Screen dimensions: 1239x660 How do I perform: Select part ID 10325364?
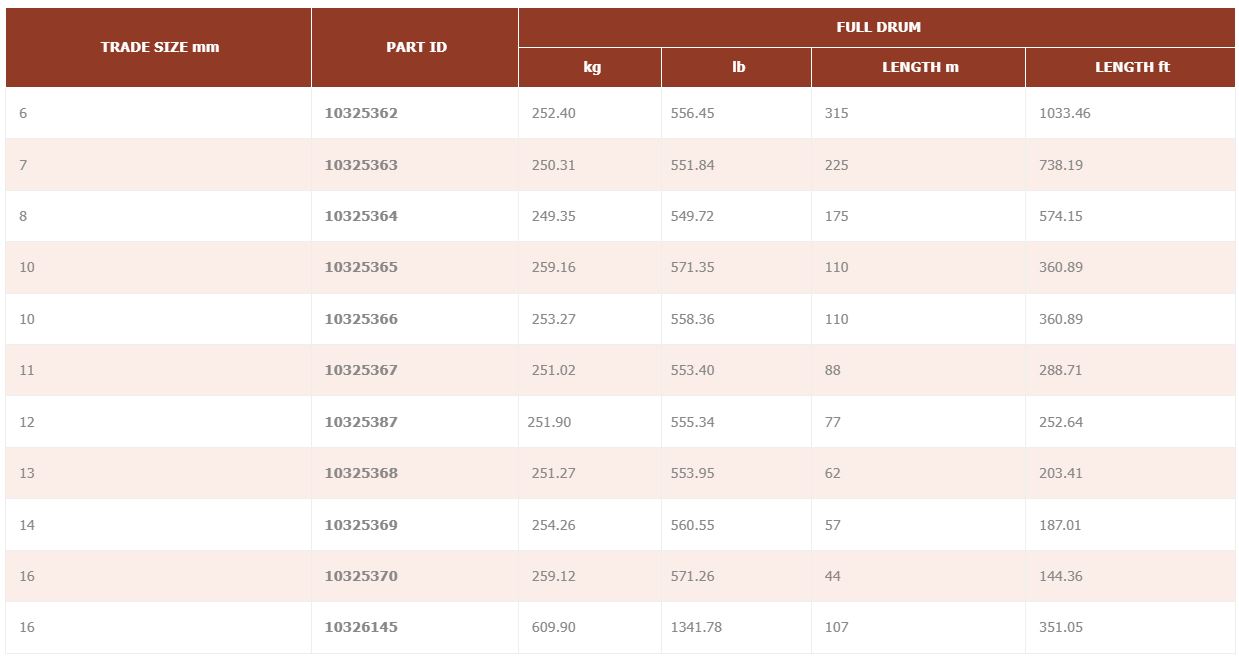[361, 216]
